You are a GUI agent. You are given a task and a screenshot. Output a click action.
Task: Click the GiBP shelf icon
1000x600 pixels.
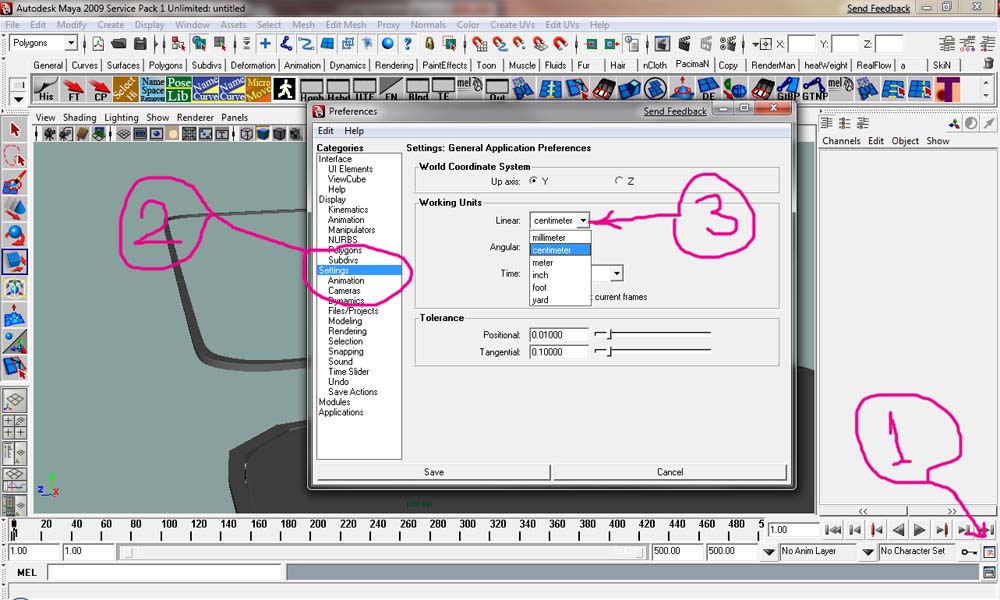coord(788,89)
